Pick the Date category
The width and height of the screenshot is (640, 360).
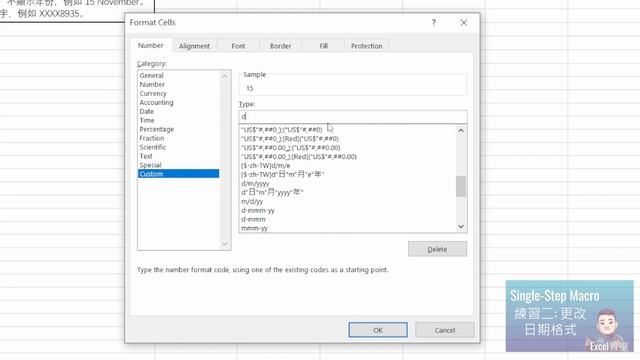point(178,111)
